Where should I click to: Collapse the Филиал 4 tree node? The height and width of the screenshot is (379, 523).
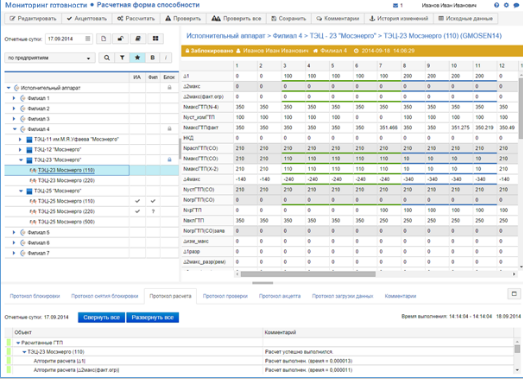[x=15, y=129]
